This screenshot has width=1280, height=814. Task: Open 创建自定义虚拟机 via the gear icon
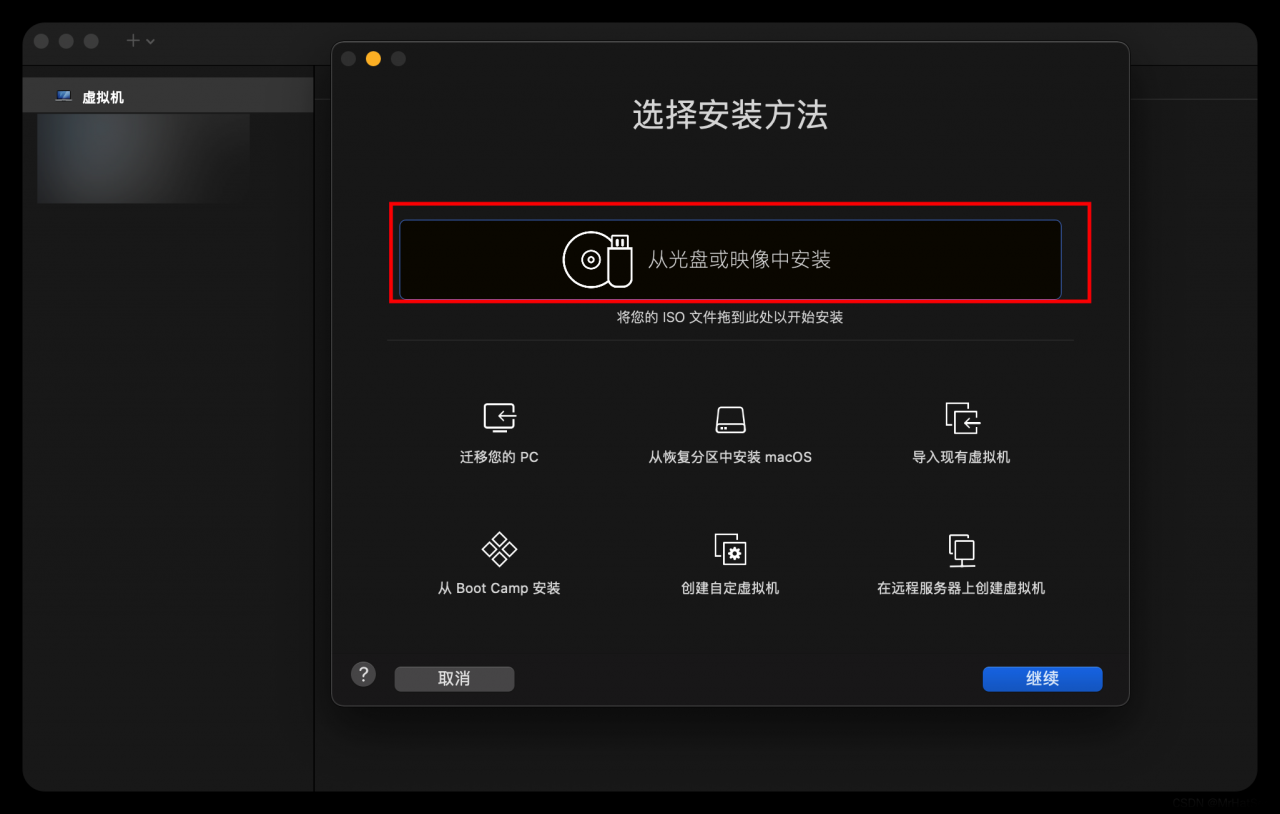point(730,548)
